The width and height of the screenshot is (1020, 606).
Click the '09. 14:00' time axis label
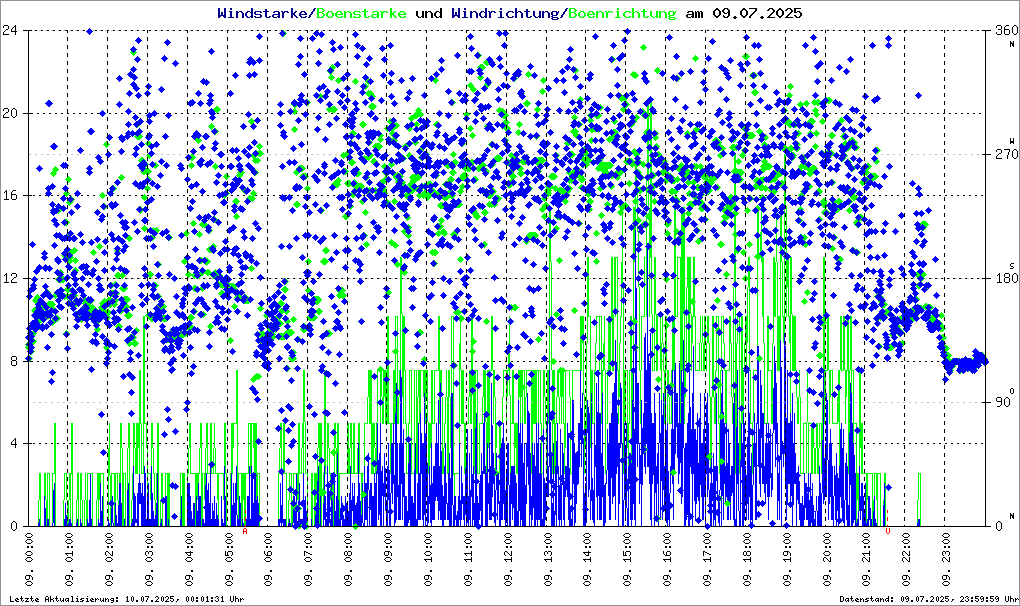587,560
